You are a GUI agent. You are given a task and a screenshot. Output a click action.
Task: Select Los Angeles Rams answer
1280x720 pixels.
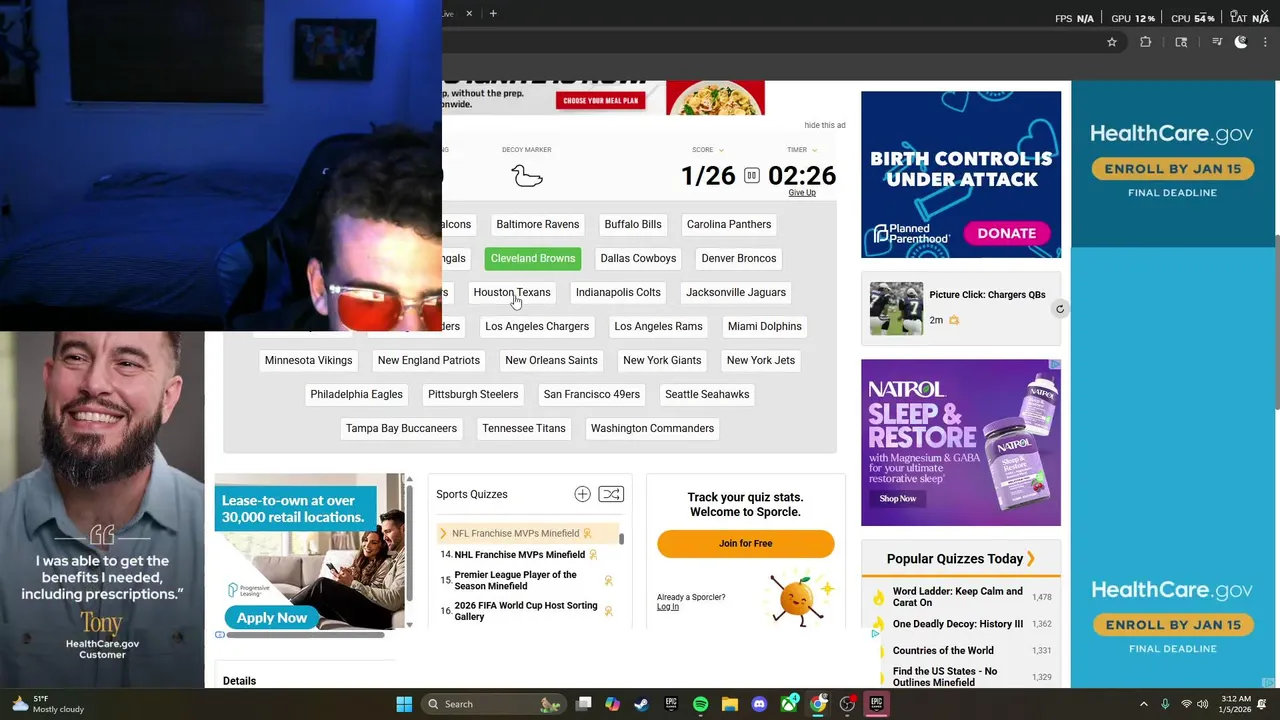tap(658, 326)
